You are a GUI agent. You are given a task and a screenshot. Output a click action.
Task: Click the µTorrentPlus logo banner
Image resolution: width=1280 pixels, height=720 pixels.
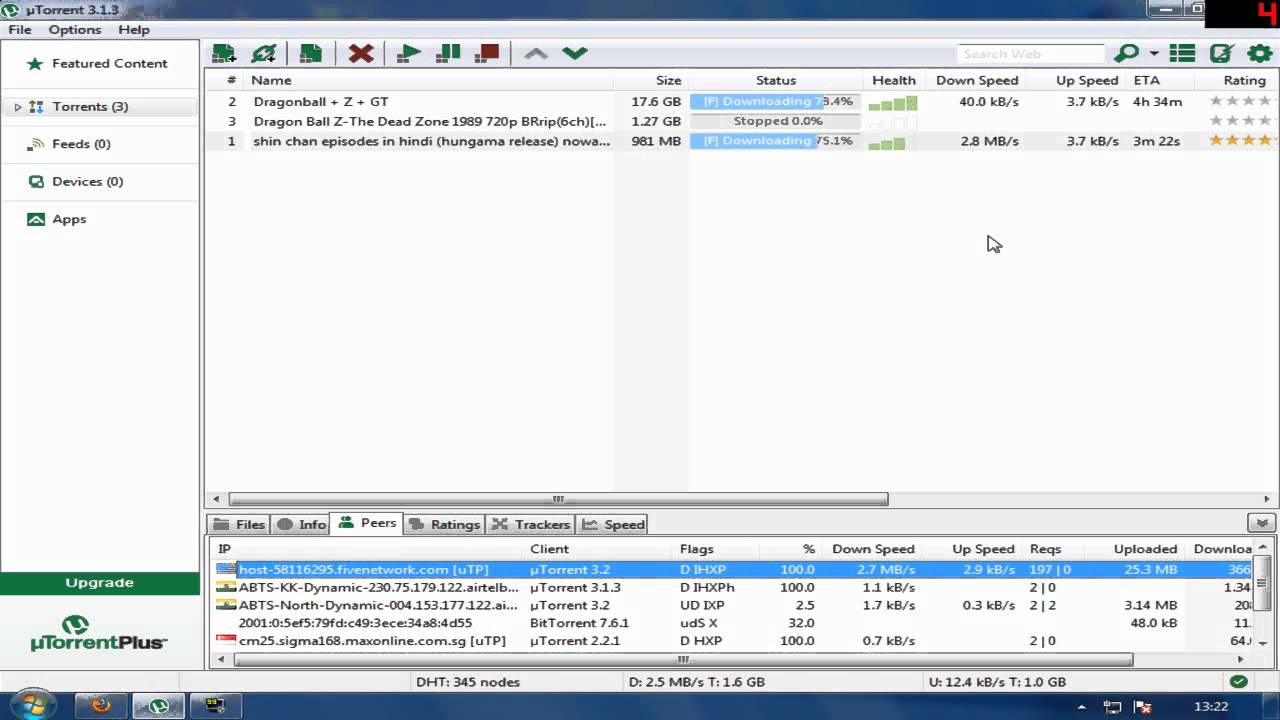[99, 634]
